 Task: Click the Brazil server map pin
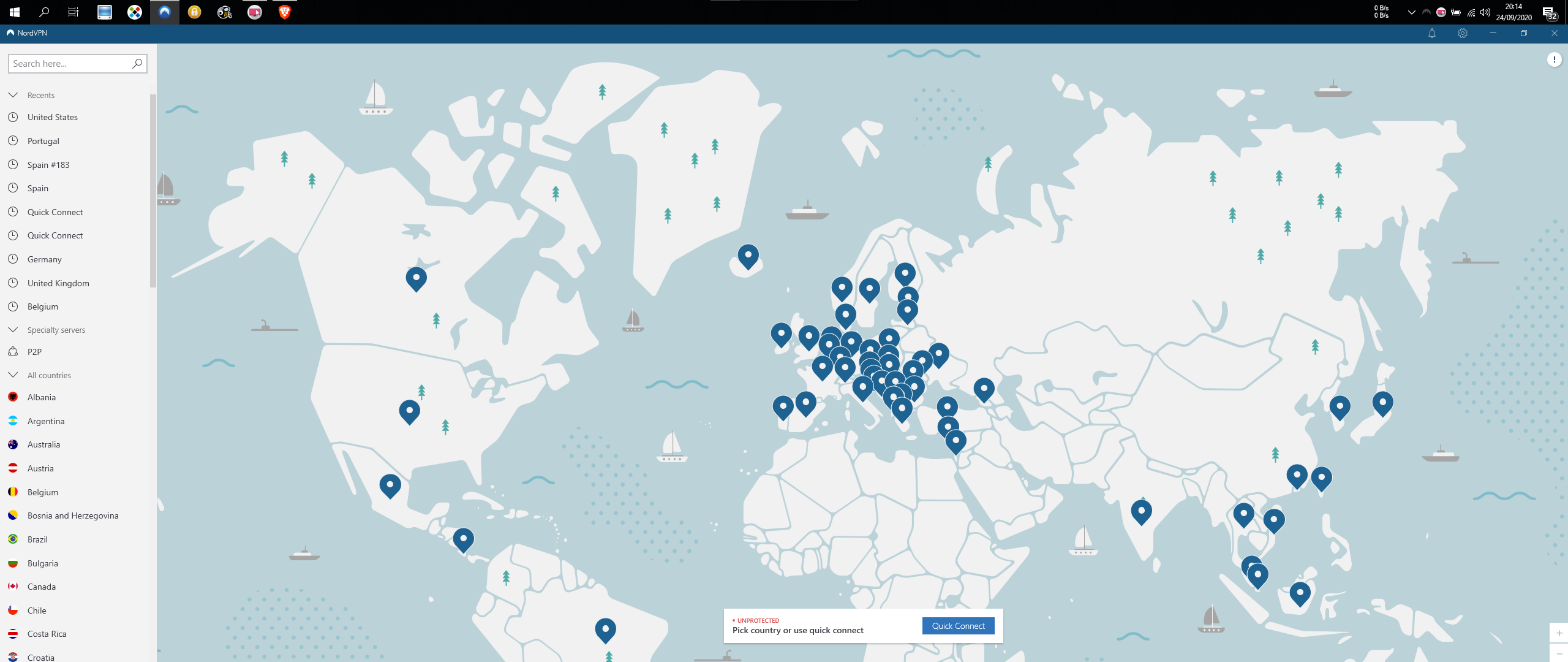pos(605,628)
